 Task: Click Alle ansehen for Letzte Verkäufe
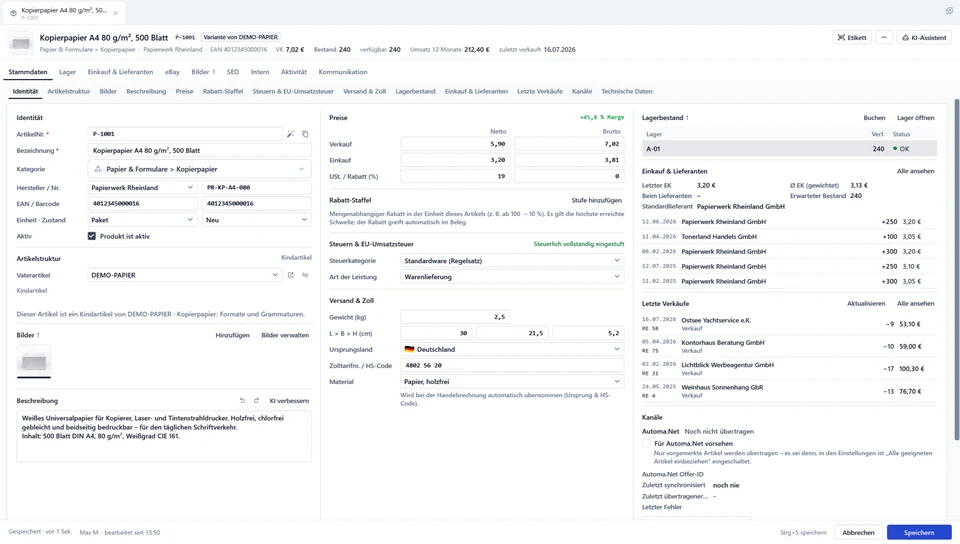[915, 304]
